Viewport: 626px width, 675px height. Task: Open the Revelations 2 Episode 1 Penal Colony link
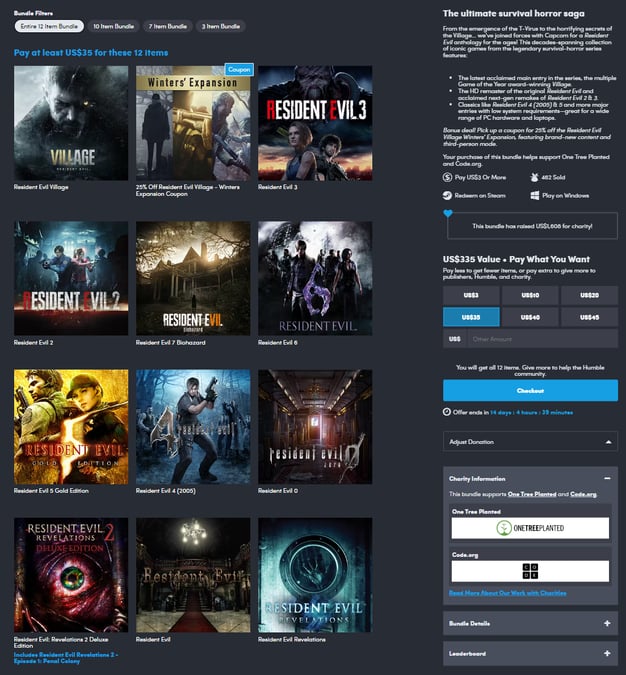pyautogui.click(x=65, y=658)
